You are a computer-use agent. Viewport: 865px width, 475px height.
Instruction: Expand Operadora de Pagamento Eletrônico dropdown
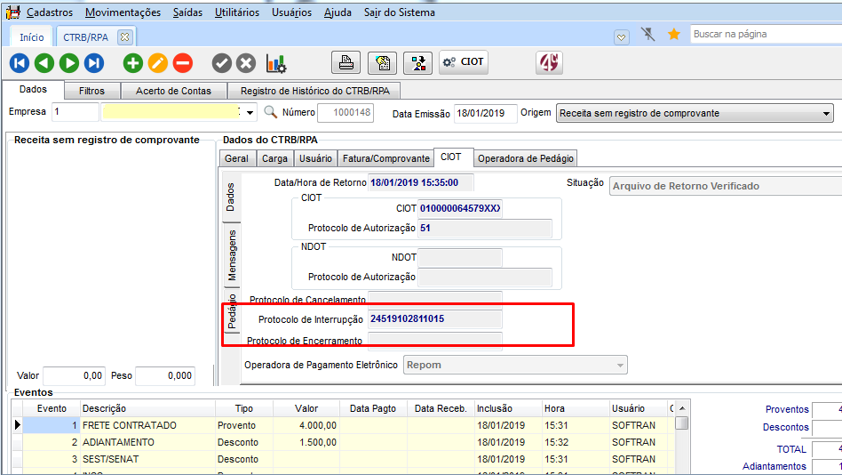click(620, 366)
